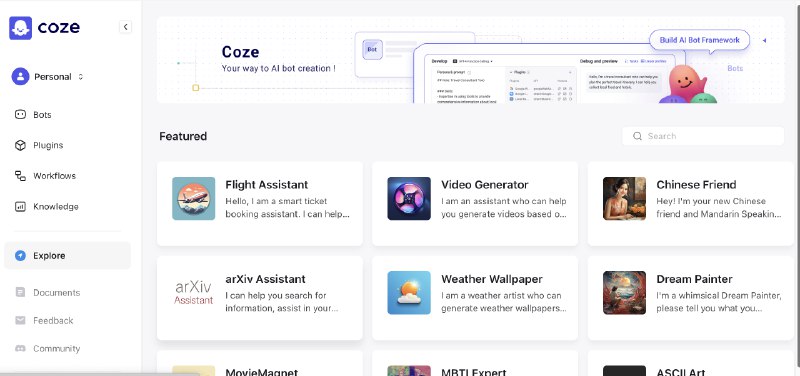Viewport: 800px width, 376px height.
Task: Click the Video Generator film reel icon
Action: (x=409, y=198)
